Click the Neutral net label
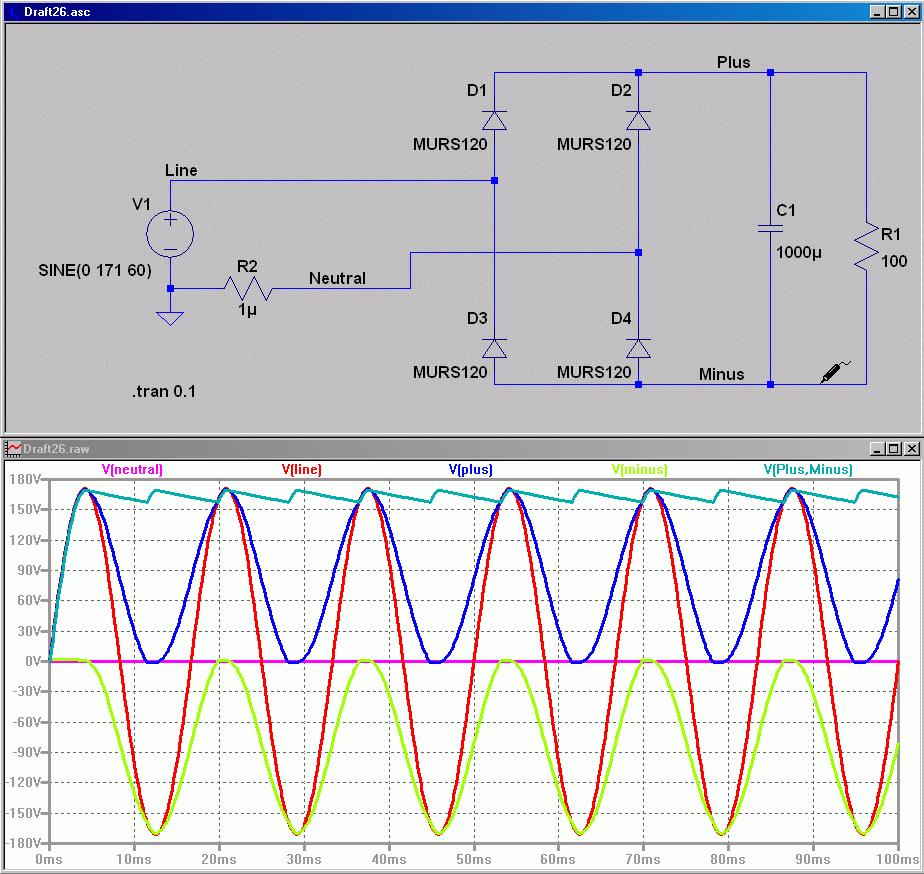 (337, 278)
